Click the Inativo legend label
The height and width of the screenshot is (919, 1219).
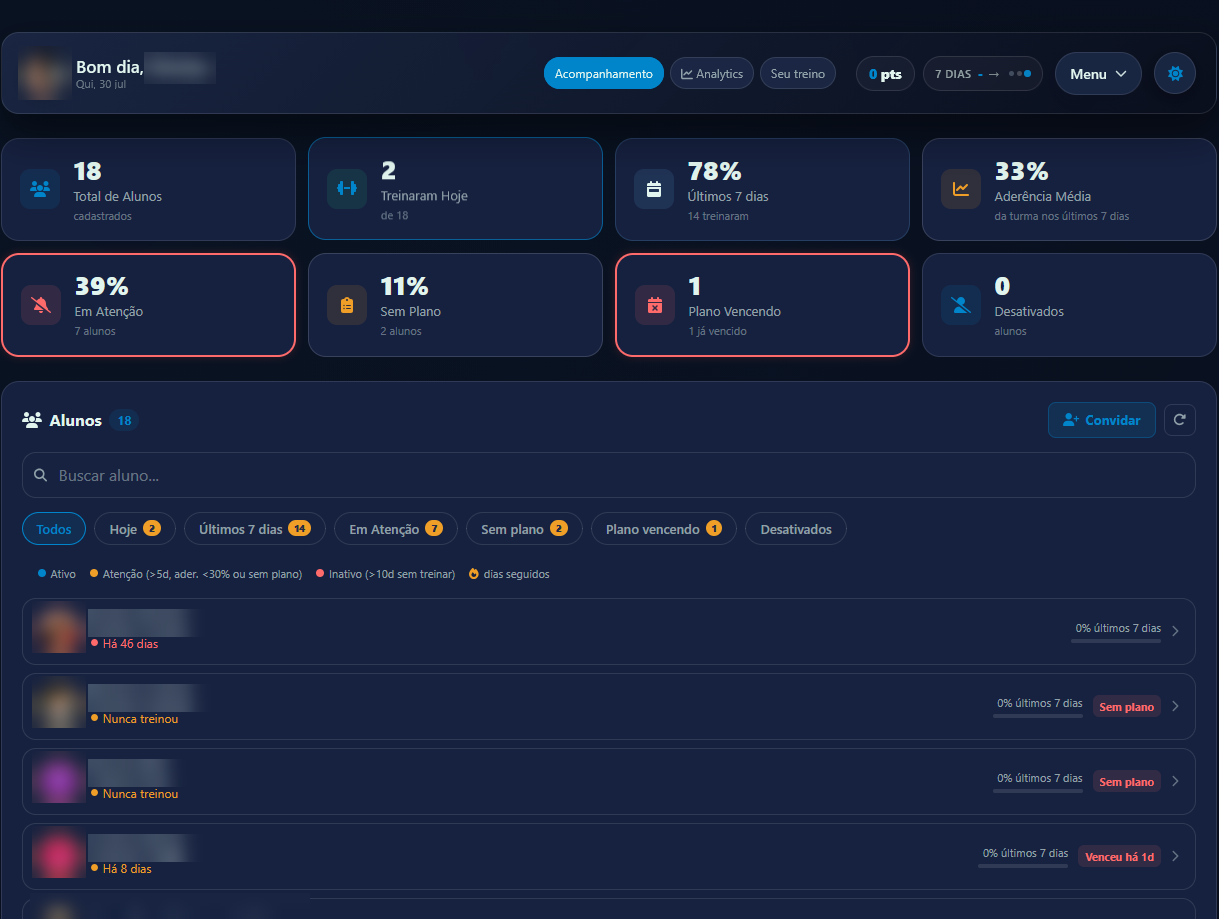[x=392, y=574]
